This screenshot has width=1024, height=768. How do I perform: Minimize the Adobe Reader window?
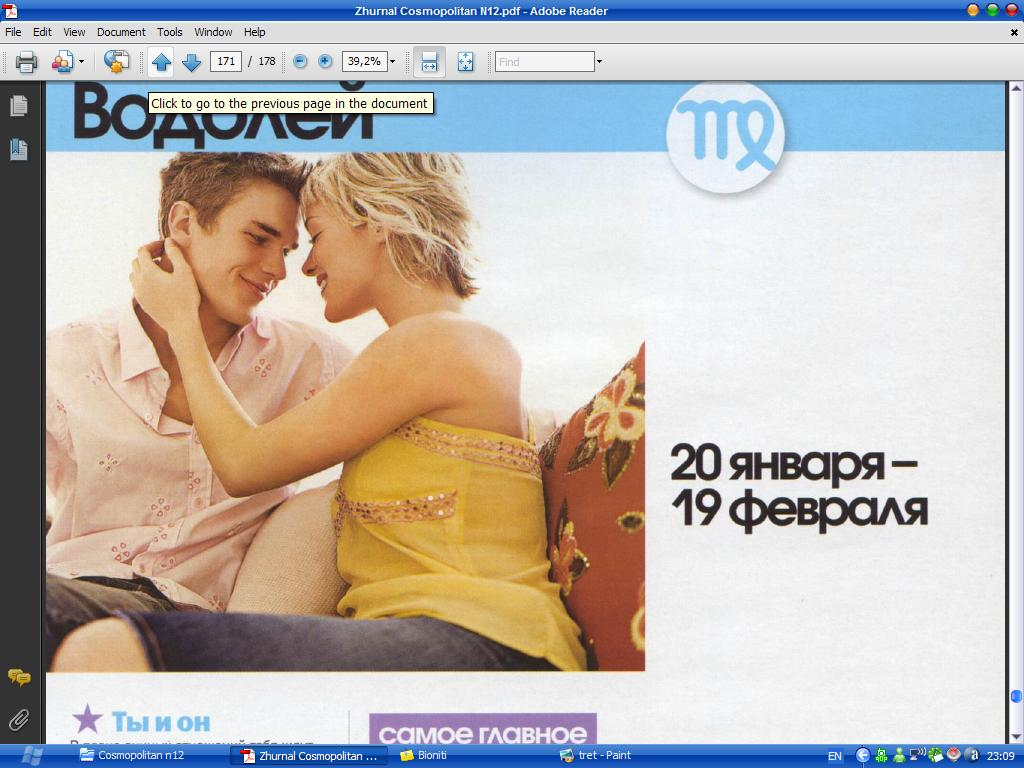(974, 10)
